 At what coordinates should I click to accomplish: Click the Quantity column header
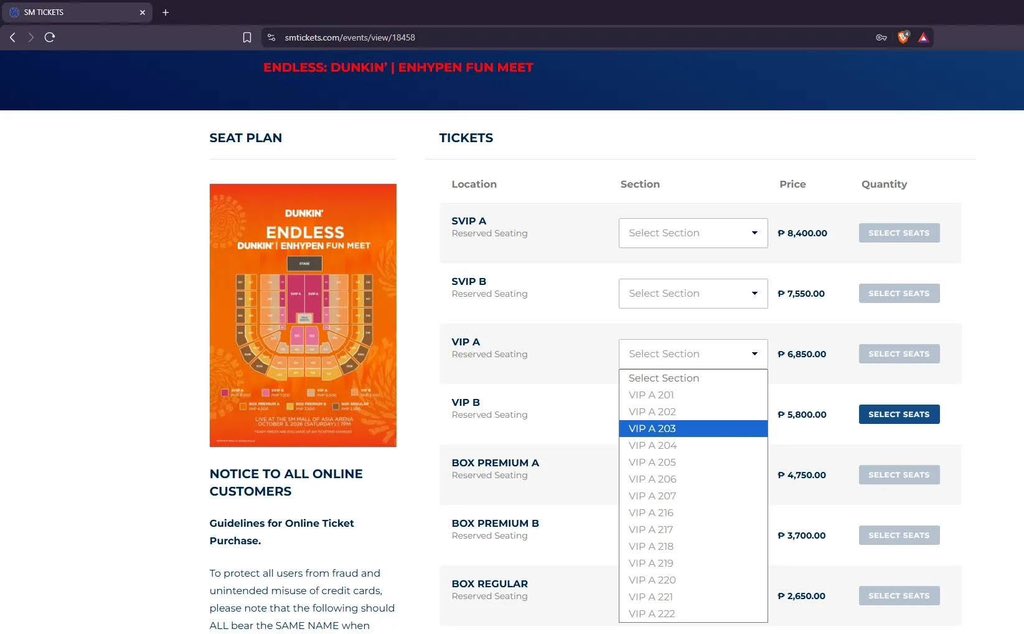[884, 184]
